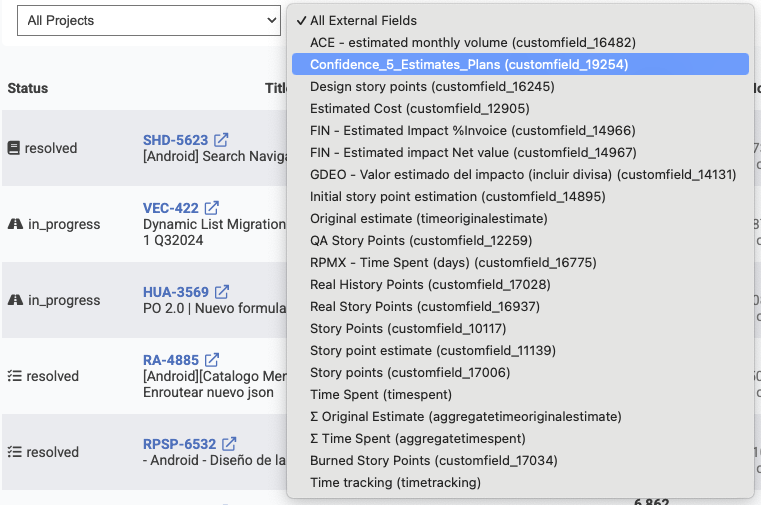Click external link icon next to RPSP-6532
Viewport: 761px width, 505px height.
coord(229,444)
